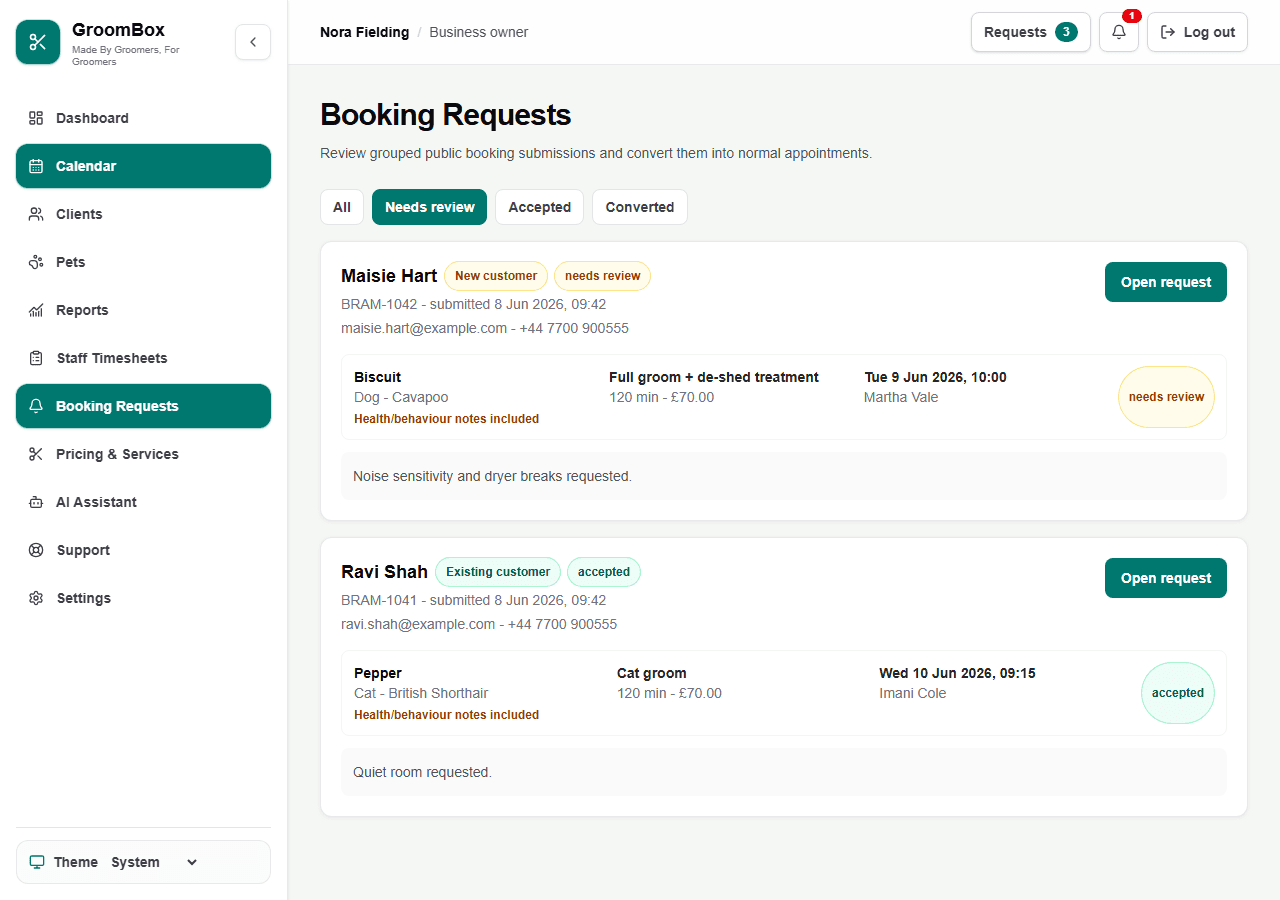Screen dimensions: 1280x900
Task: Open the Staff Timesheets clipboard icon
Action: pos(36,358)
